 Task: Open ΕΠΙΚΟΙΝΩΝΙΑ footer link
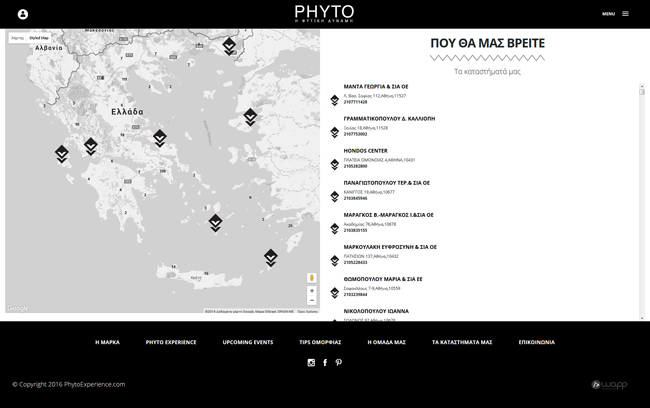(536, 342)
